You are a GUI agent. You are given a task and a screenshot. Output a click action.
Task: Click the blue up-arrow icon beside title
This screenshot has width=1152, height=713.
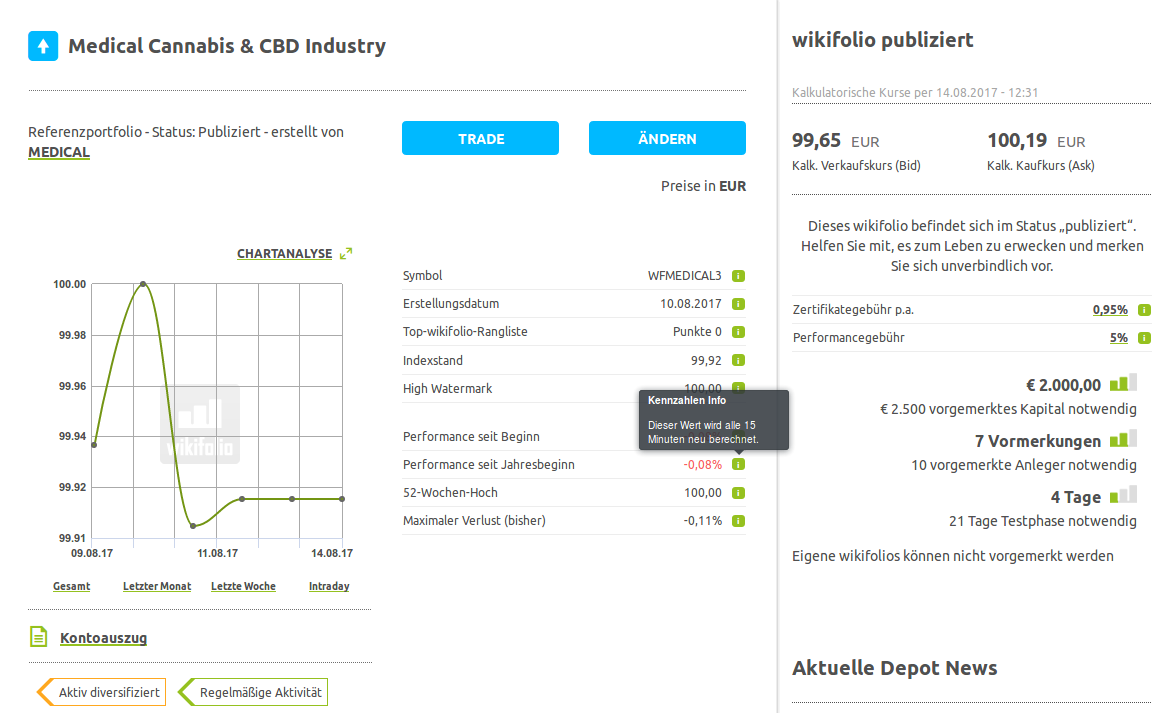(x=43, y=46)
